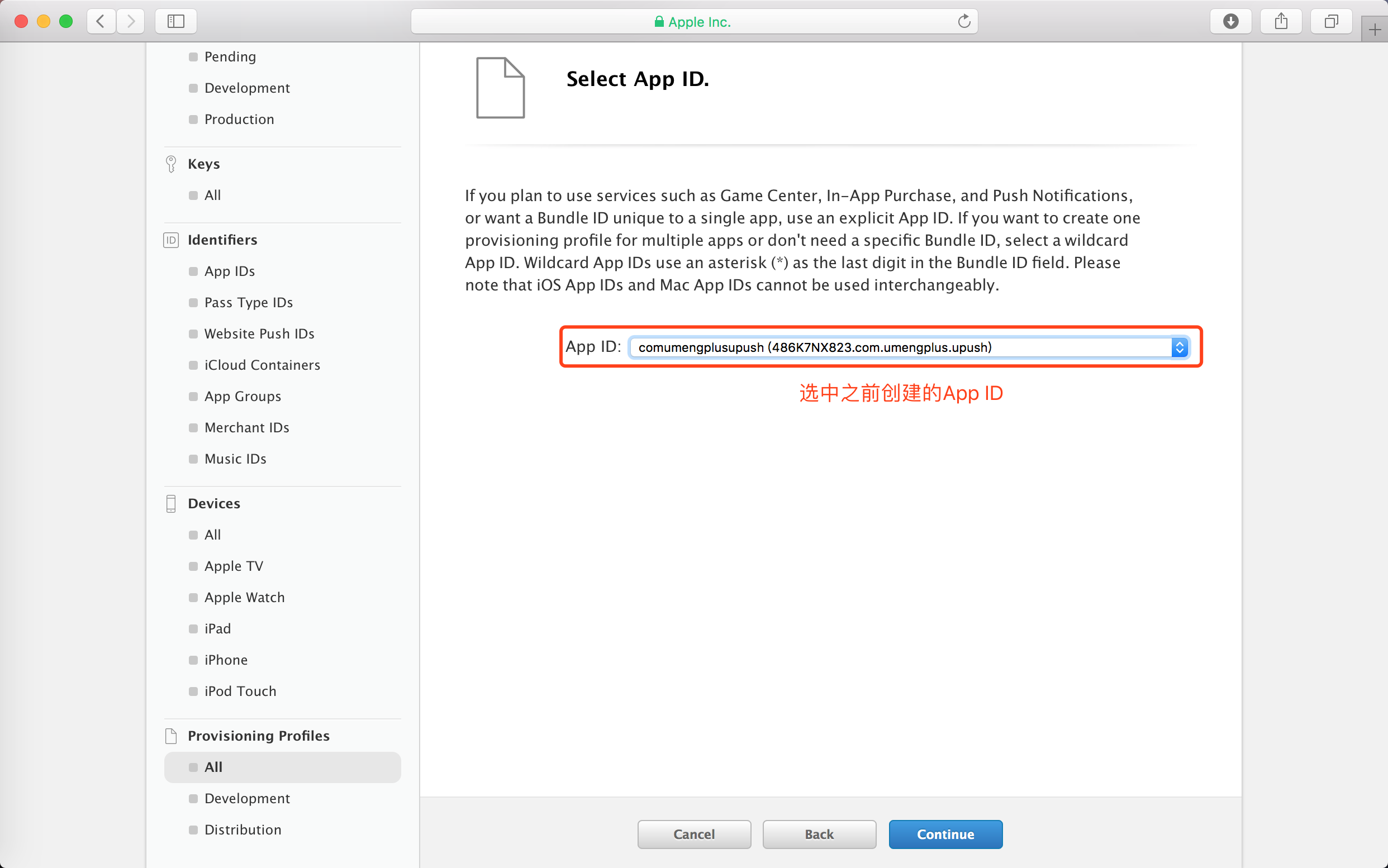Go forward using Safari forward arrow
1388x868 pixels.
(x=130, y=22)
